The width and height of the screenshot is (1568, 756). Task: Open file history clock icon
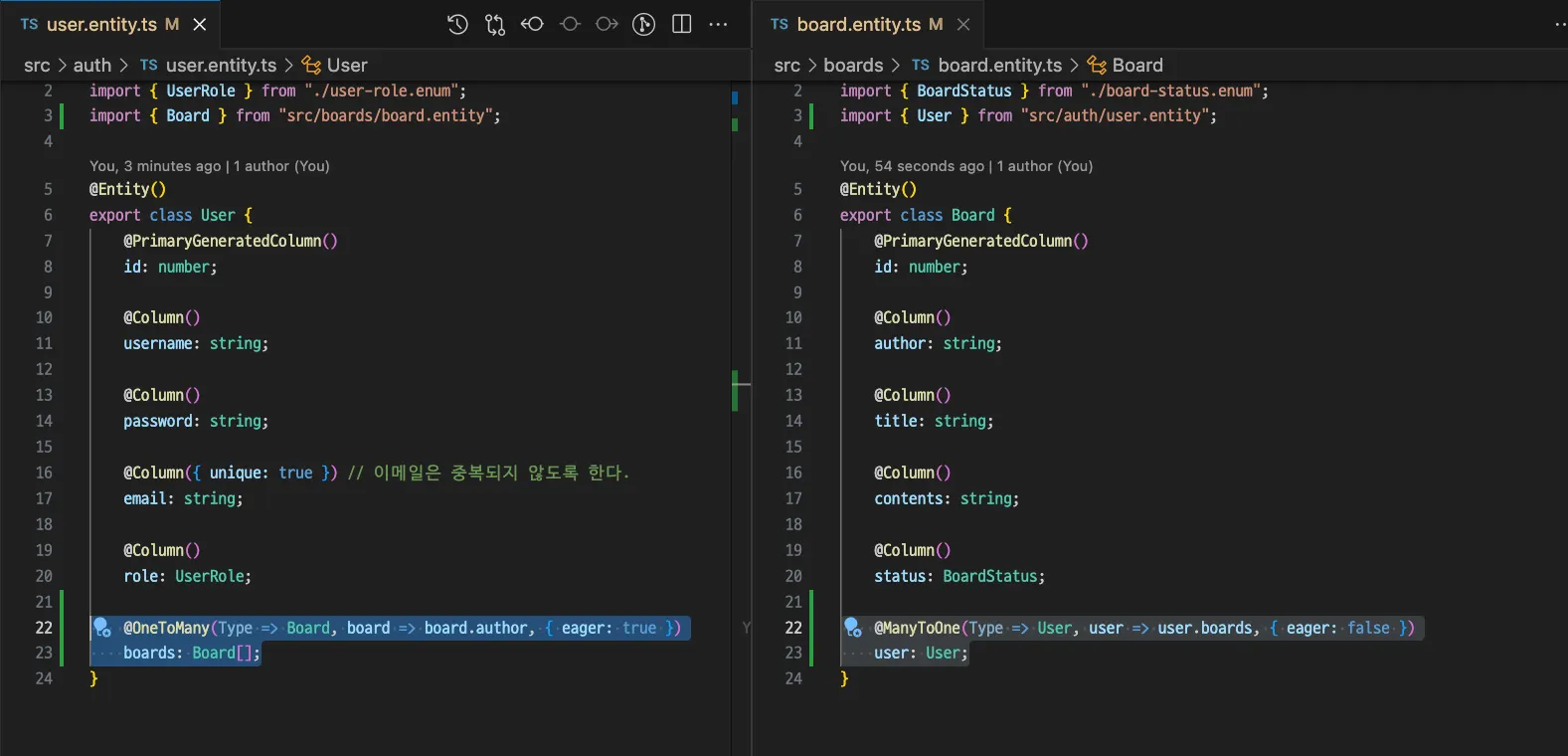457,24
